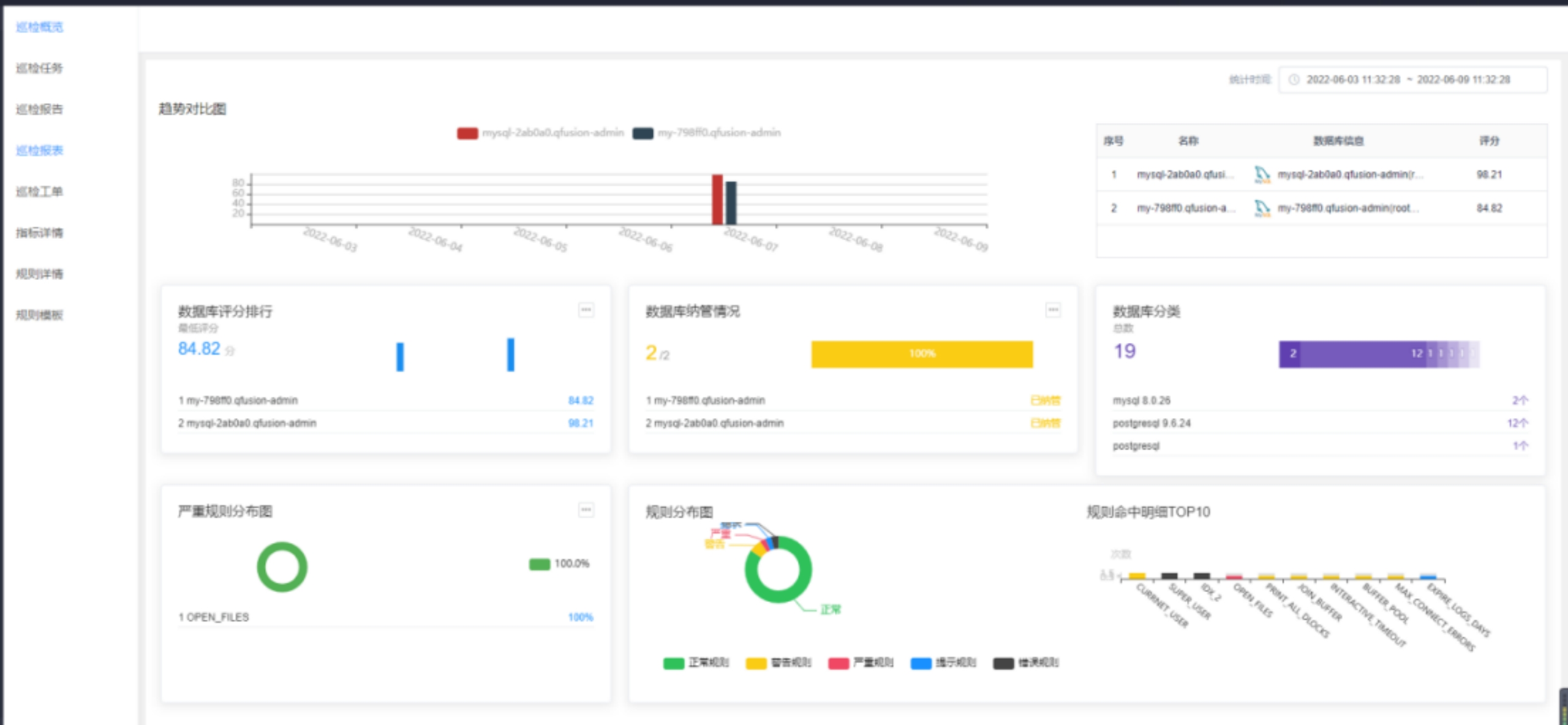Click purple database category bar
1568x725 pixels.
pos(1379,354)
